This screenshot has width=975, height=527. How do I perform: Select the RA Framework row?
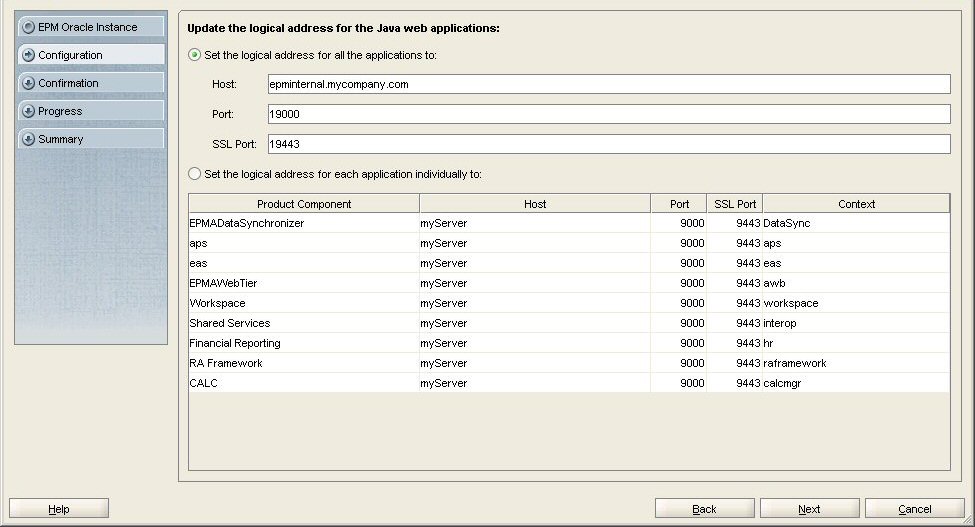[x=569, y=362]
